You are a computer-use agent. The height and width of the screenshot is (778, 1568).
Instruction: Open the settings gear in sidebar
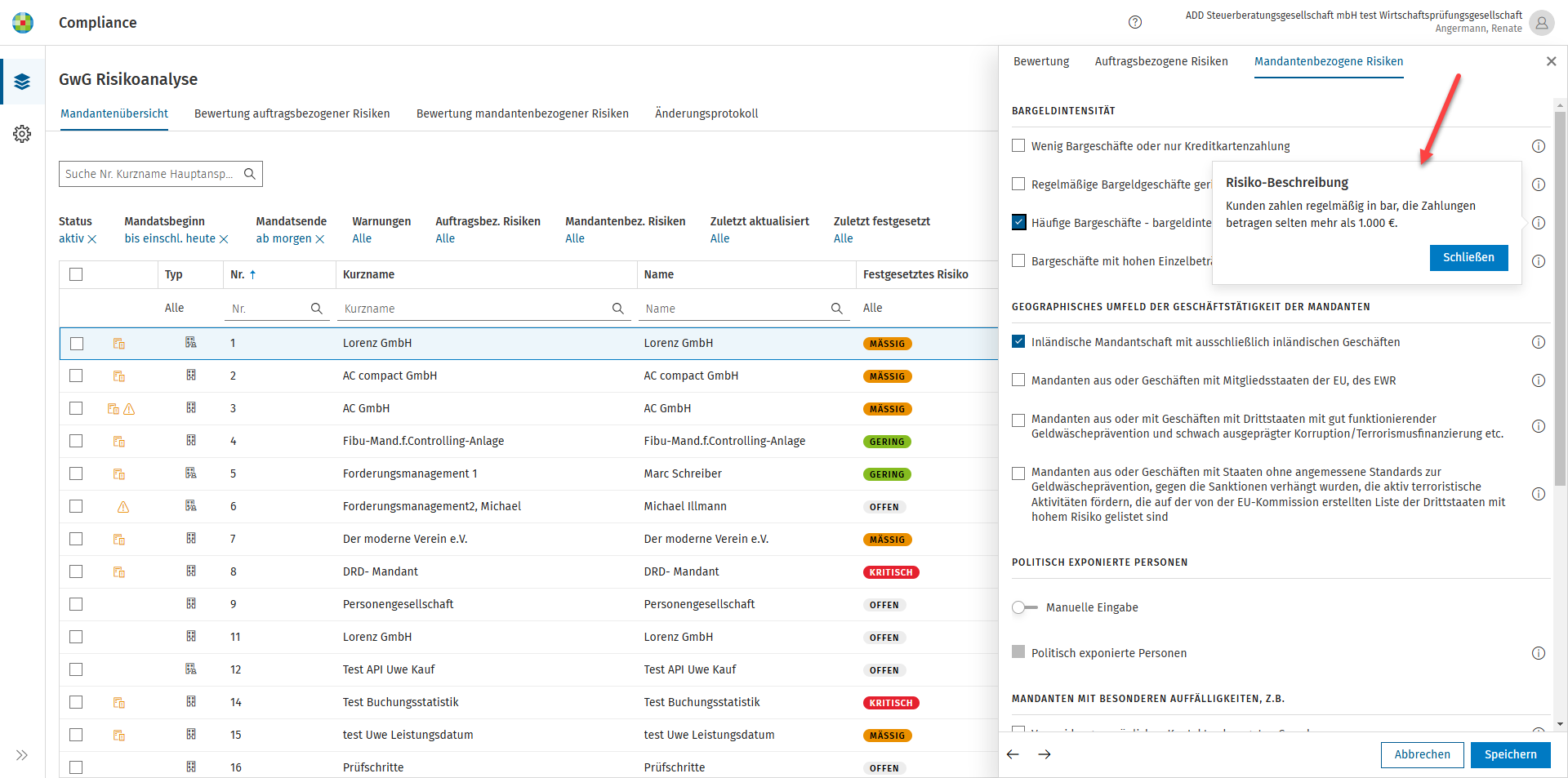coord(22,134)
